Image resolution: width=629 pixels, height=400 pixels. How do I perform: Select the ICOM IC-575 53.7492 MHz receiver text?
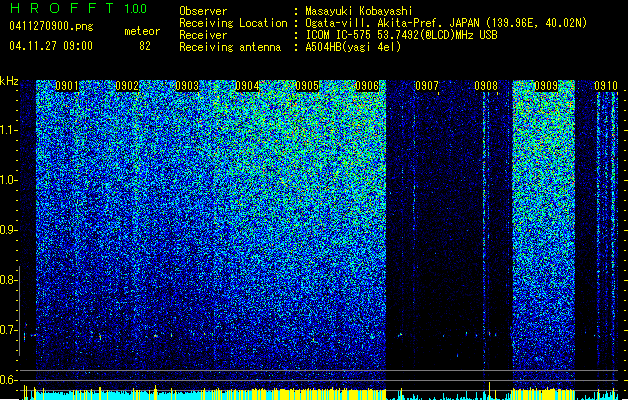pyautogui.click(x=401, y=35)
